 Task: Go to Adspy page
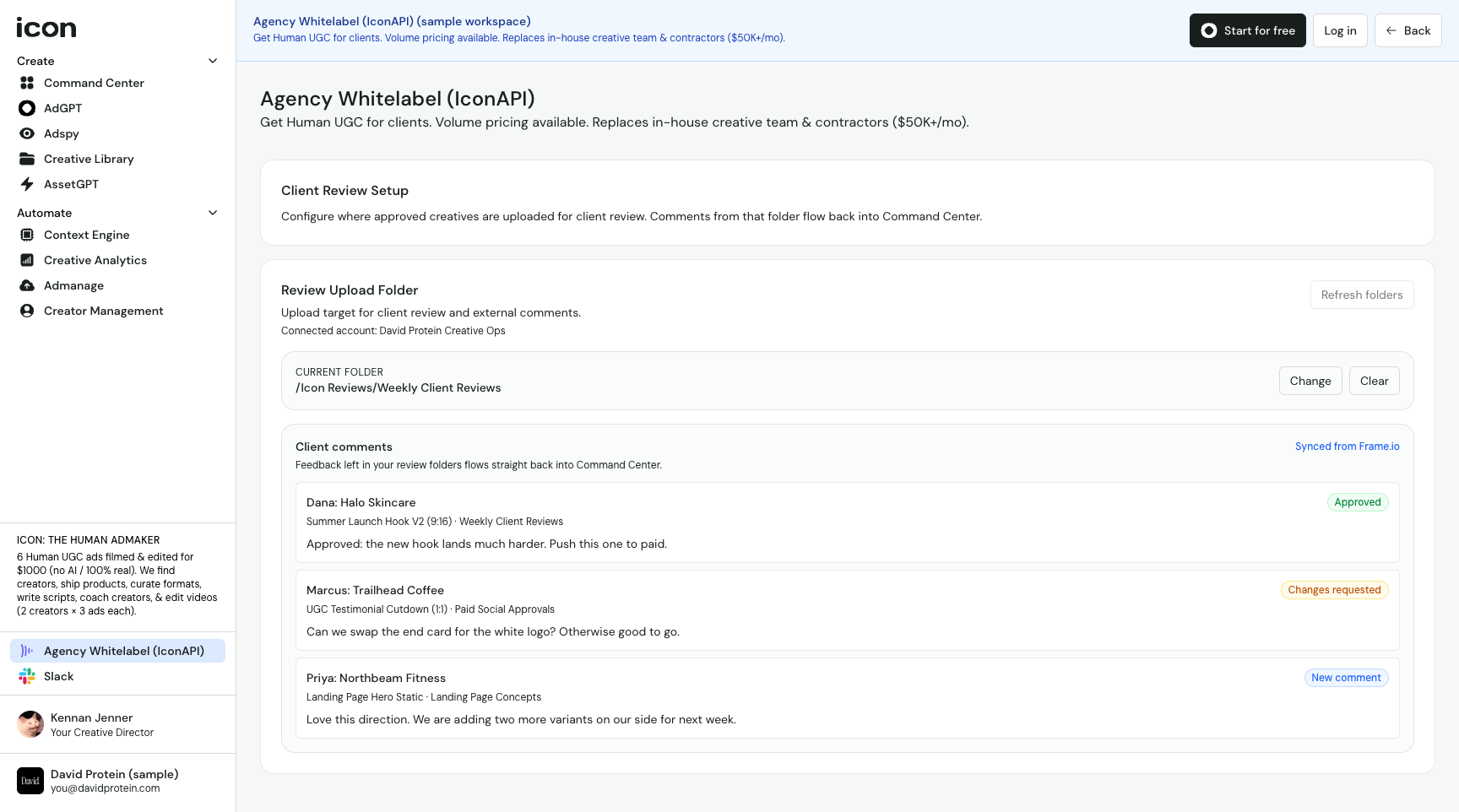click(117, 133)
